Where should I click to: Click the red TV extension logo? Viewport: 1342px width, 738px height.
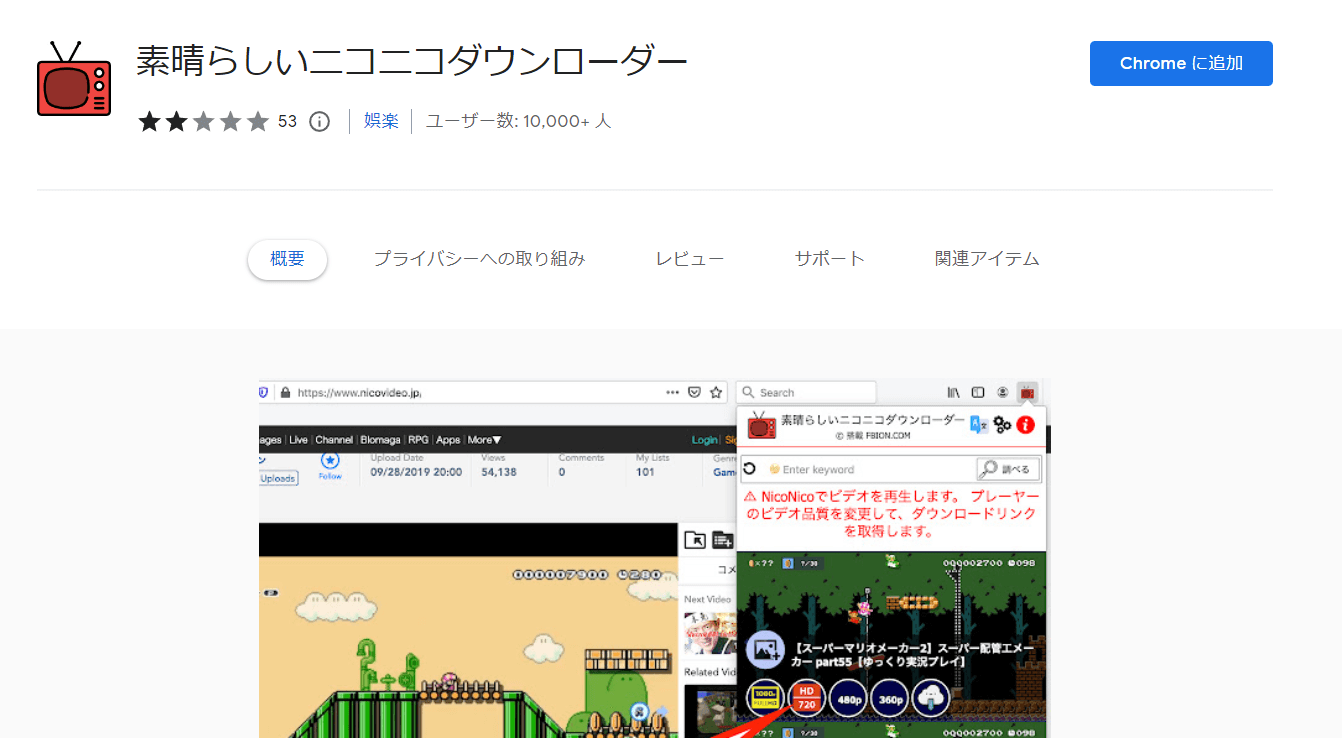pyautogui.click(x=74, y=79)
